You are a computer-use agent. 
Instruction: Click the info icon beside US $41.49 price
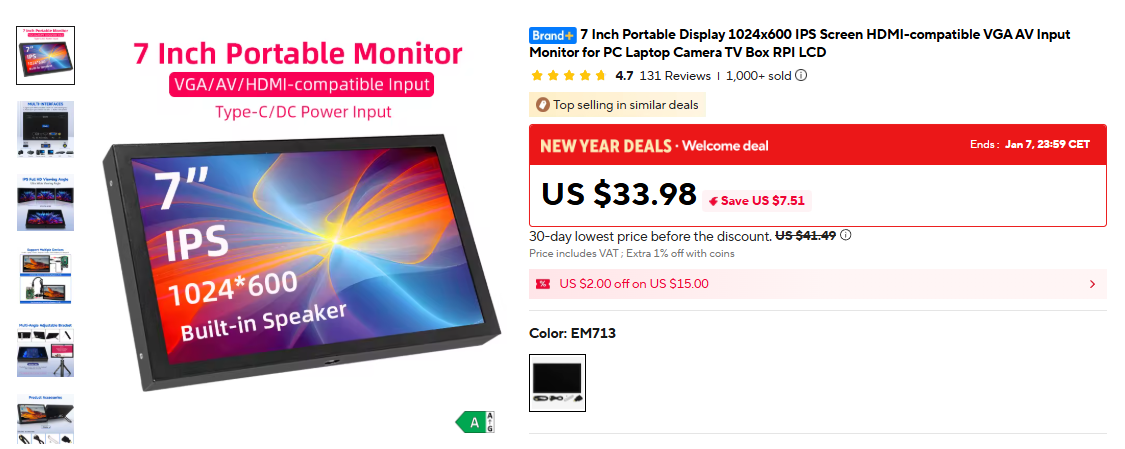click(846, 235)
